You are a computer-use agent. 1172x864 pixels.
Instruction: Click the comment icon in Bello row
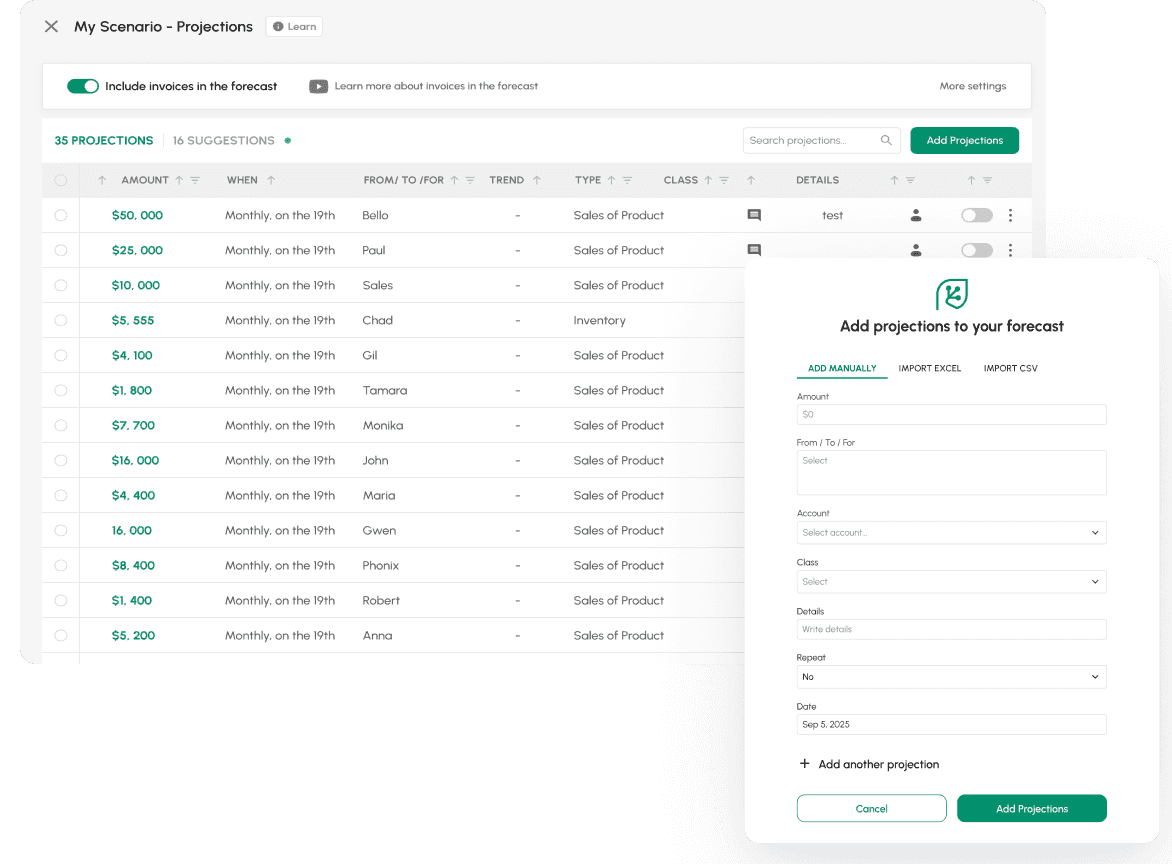pyautogui.click(x=754, y=215)
